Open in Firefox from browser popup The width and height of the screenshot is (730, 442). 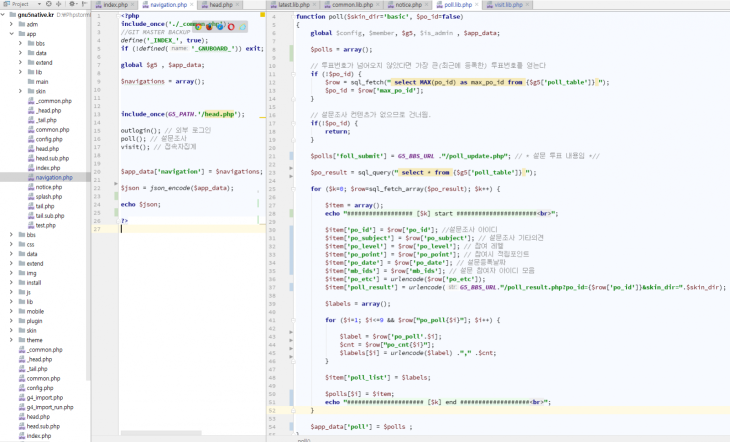coord(211,27)
